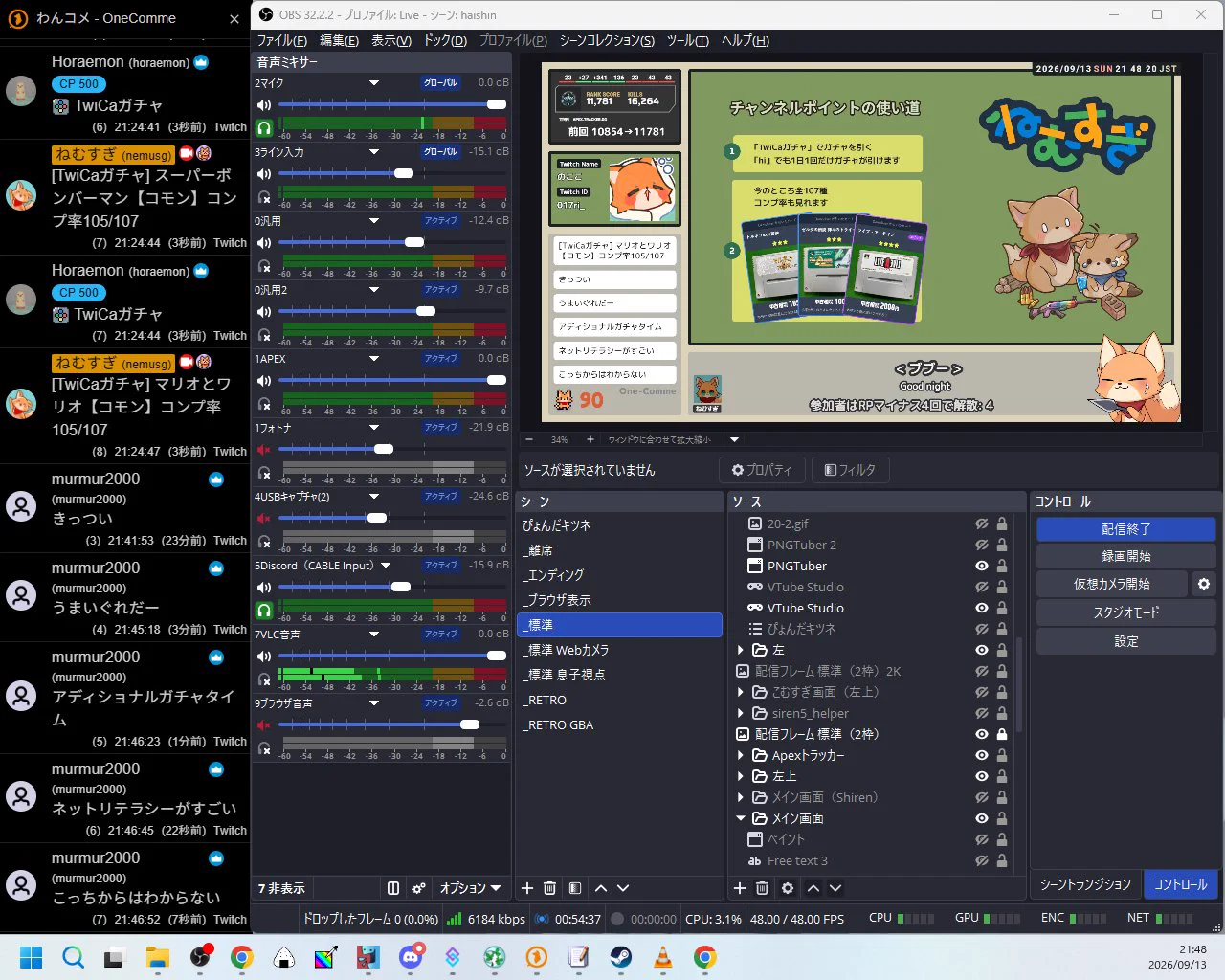This screenshot has width=1225, height=980.
Task: Expand the siren5_helper group
Action: tap(740, 713)
